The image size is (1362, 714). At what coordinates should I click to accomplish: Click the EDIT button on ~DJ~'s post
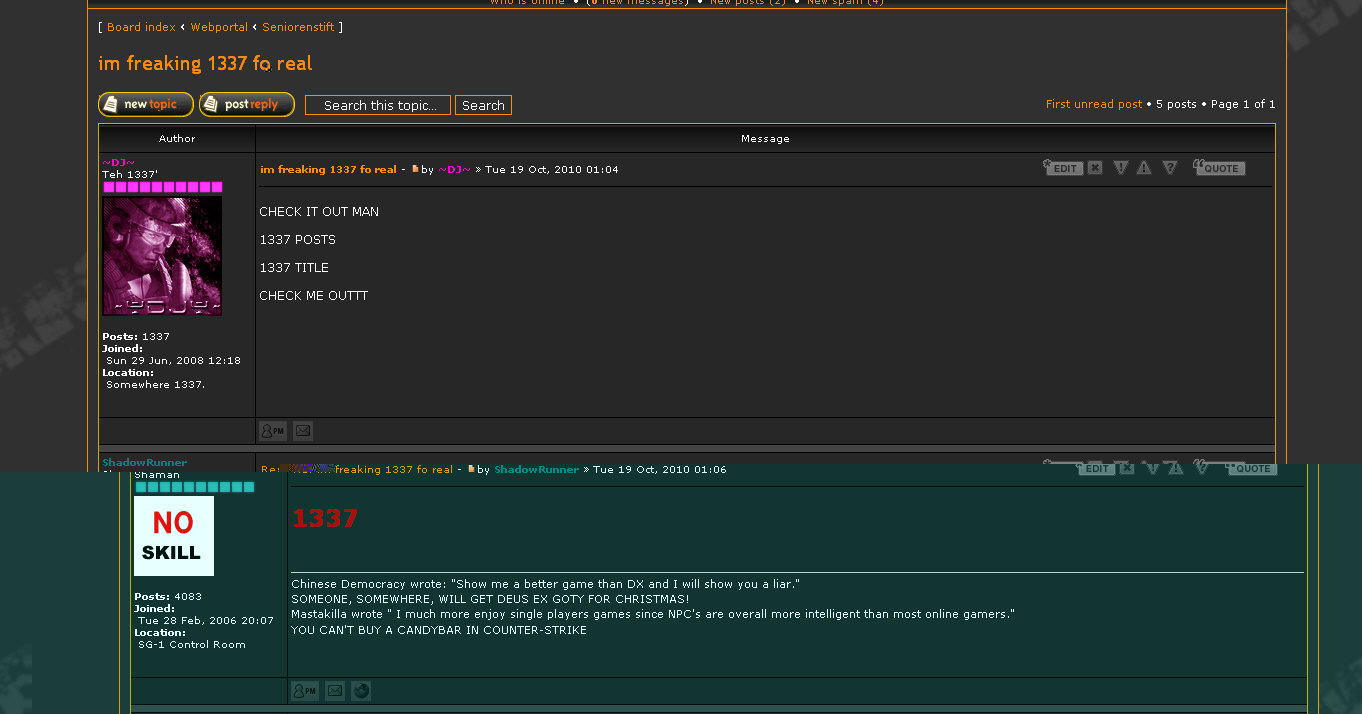1063,168
